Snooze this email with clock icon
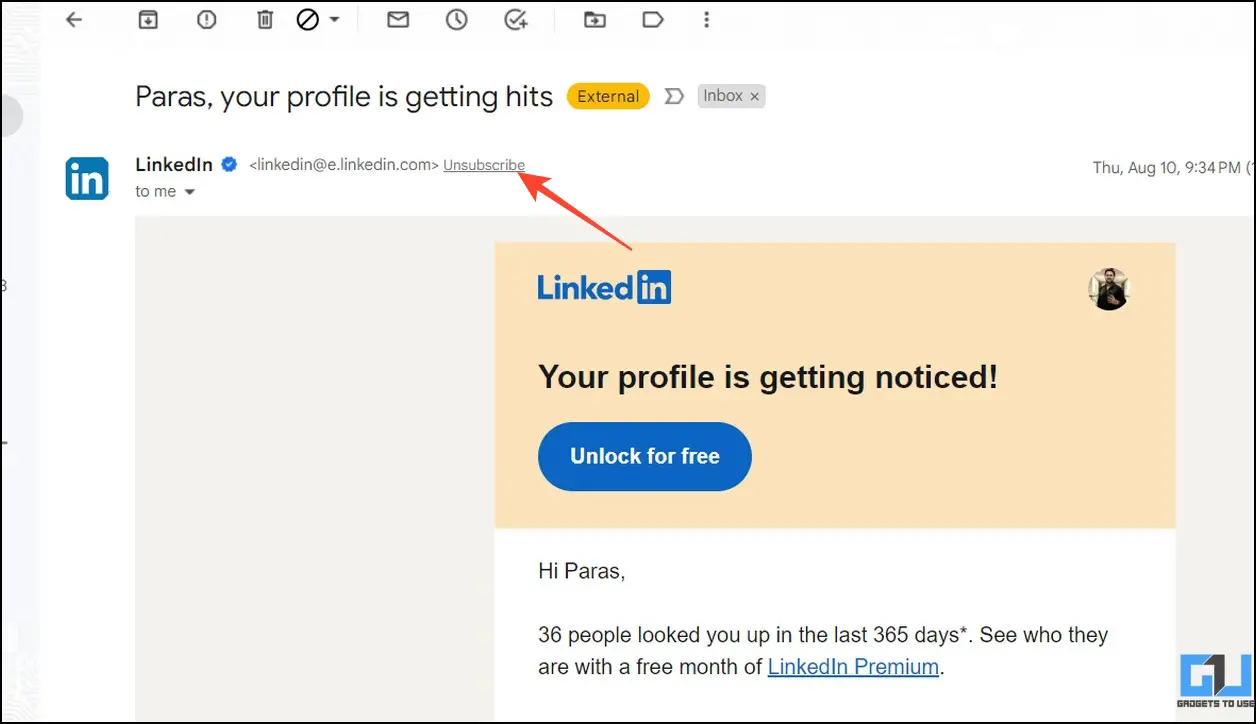 457,19
